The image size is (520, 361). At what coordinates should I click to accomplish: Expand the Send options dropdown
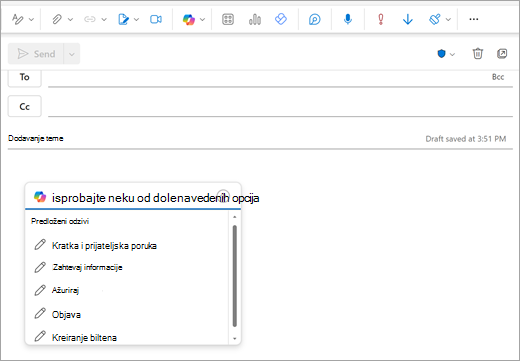pos(72,54)
